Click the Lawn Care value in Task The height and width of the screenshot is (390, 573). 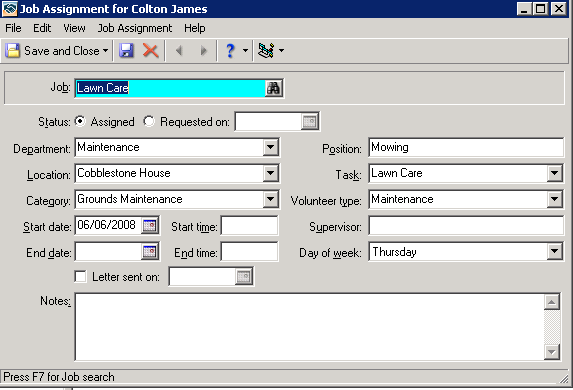pos(396,173)
